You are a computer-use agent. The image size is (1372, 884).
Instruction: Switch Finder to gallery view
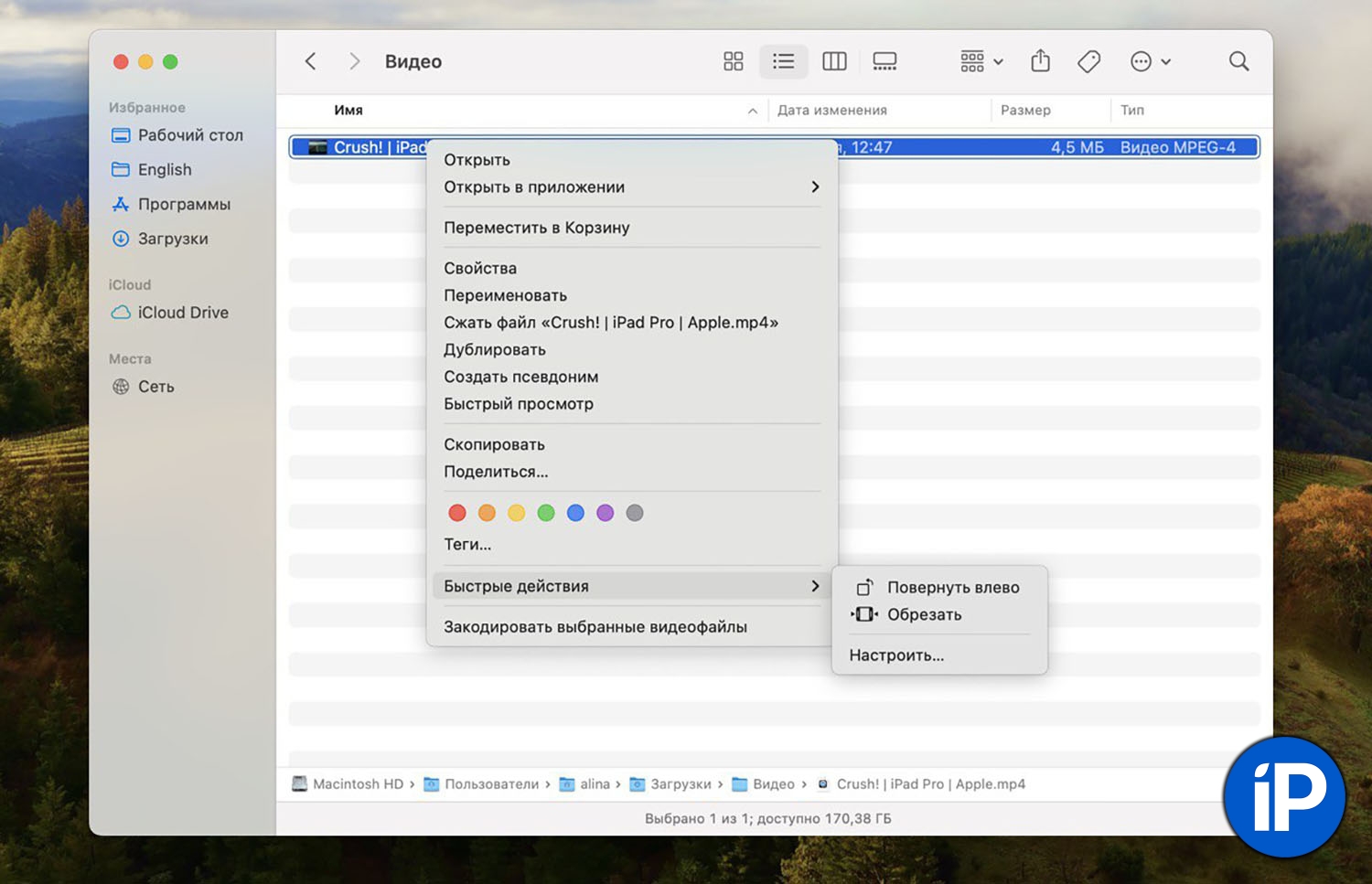click(x=884, y=61)
